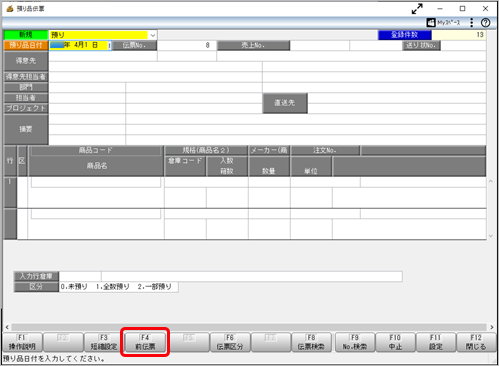Open F11 設定 settings

pyautogui.click(x=436, y=342)
